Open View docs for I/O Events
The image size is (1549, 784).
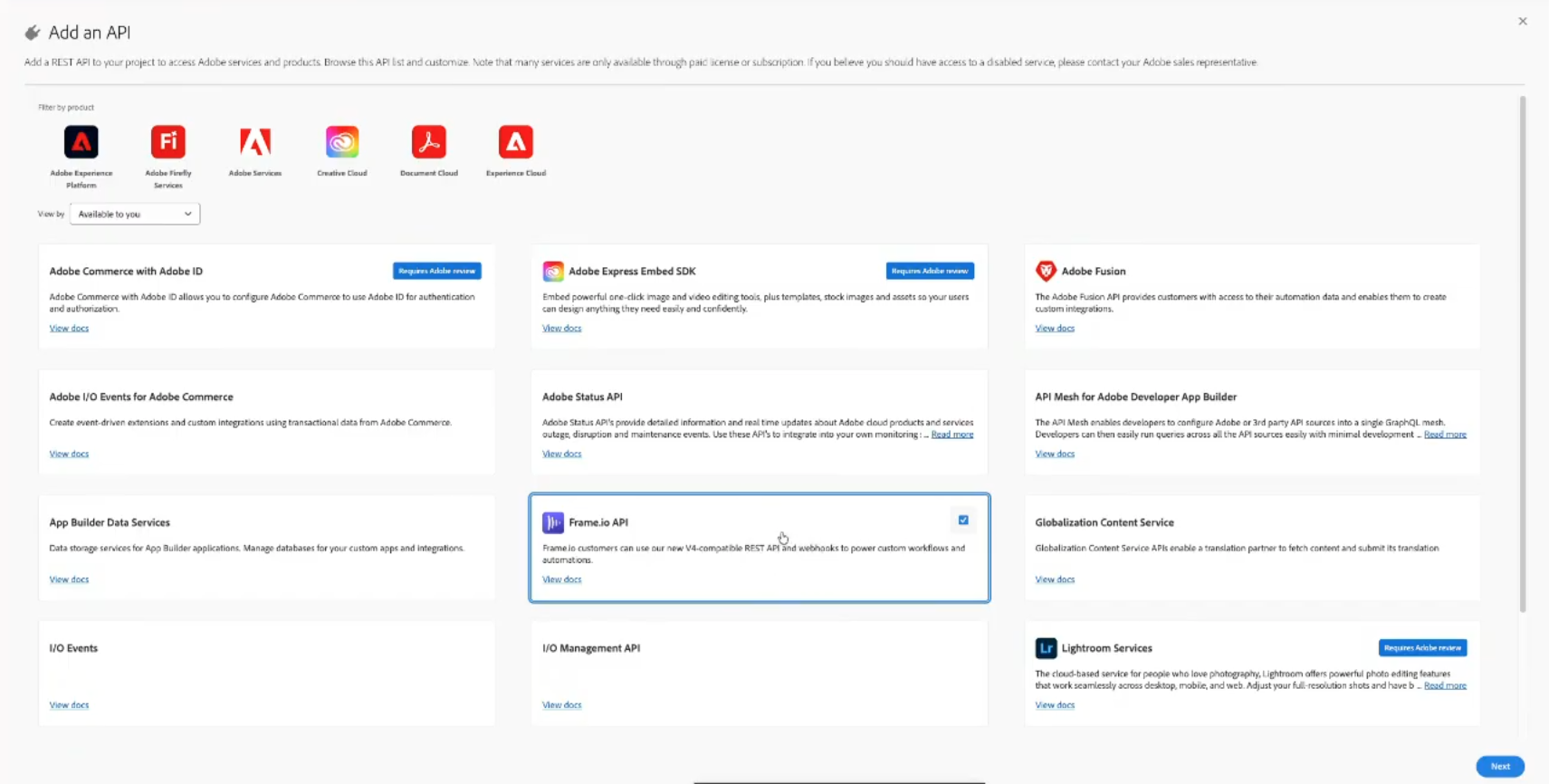[69, 705]
